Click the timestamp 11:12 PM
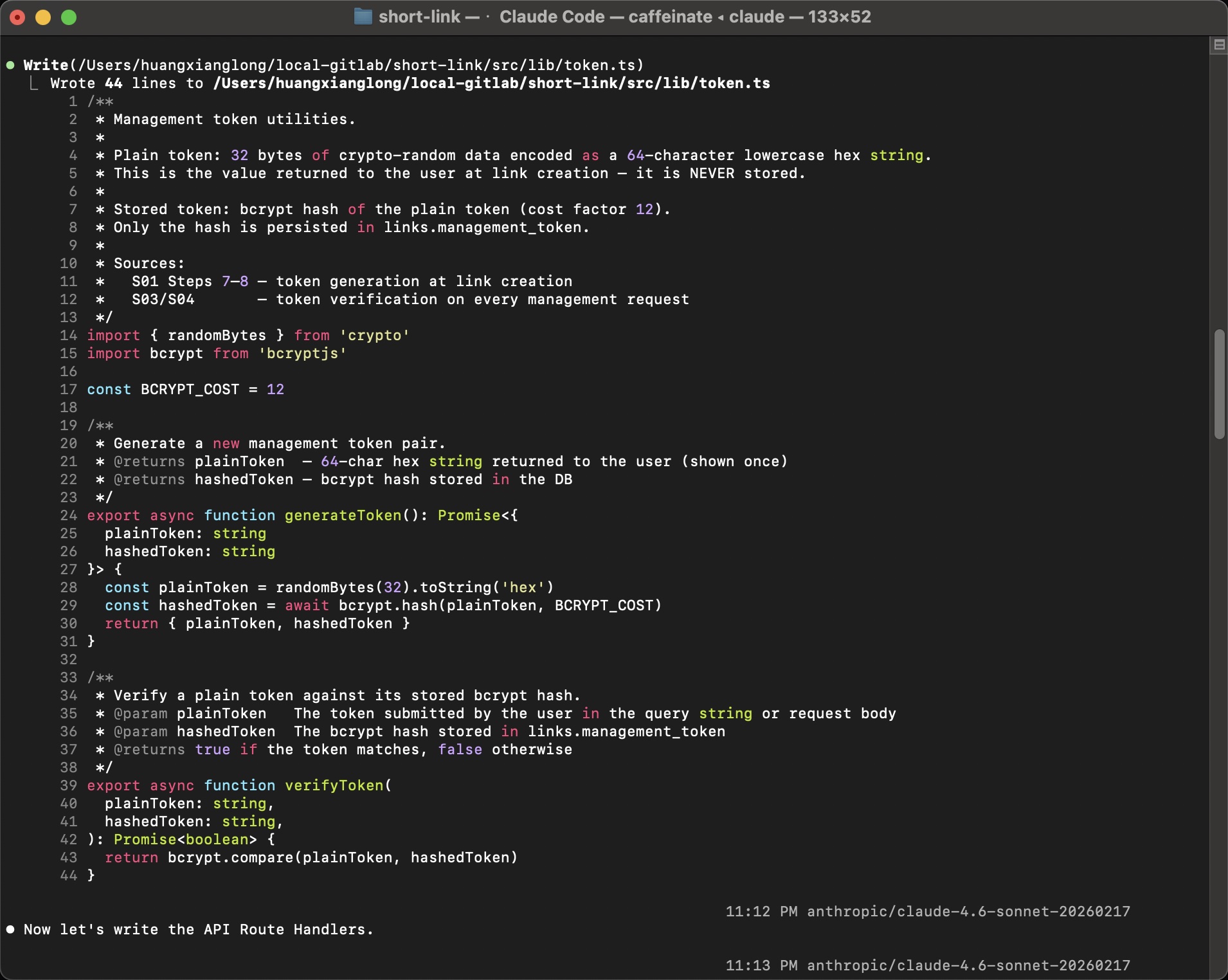The image size is (1228, 980). [x=762, y=911]
